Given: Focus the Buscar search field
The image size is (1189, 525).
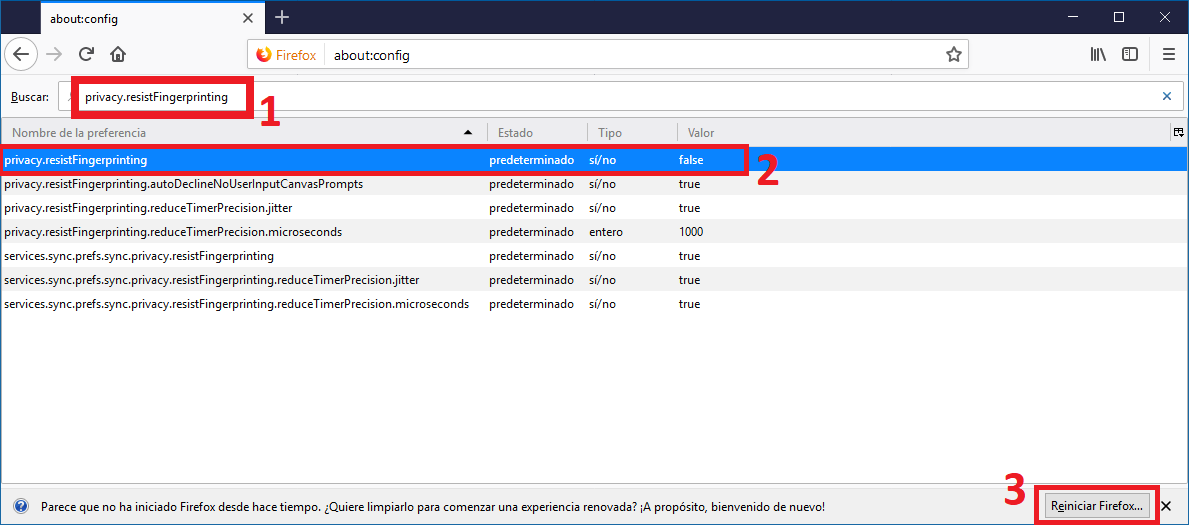Looking at the screenshot, I should 620,96.
